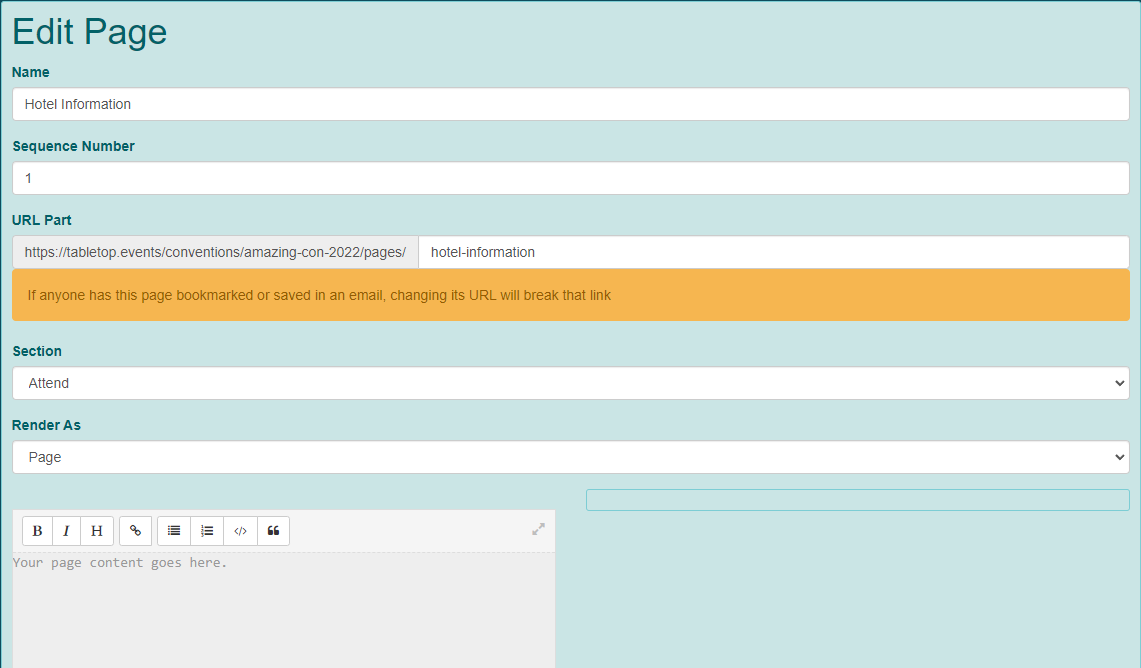The image size is (1141, 668).
Task: Click the URL Part label
Action: point(41,220)
